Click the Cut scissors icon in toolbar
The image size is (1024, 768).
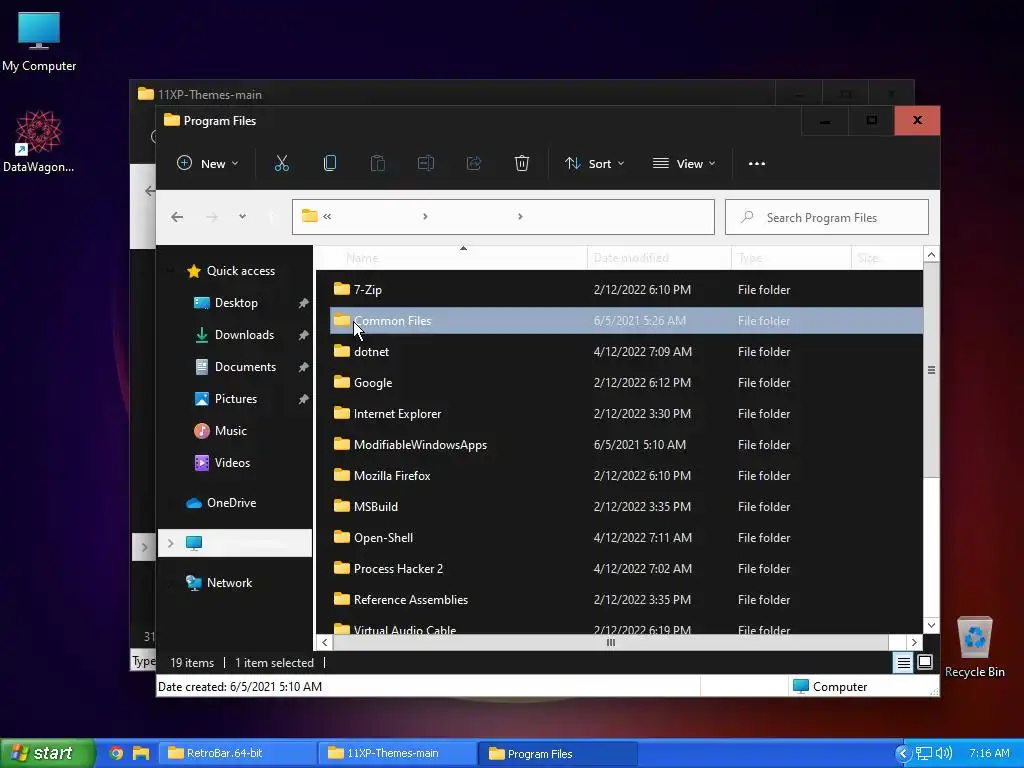point(281,163)
